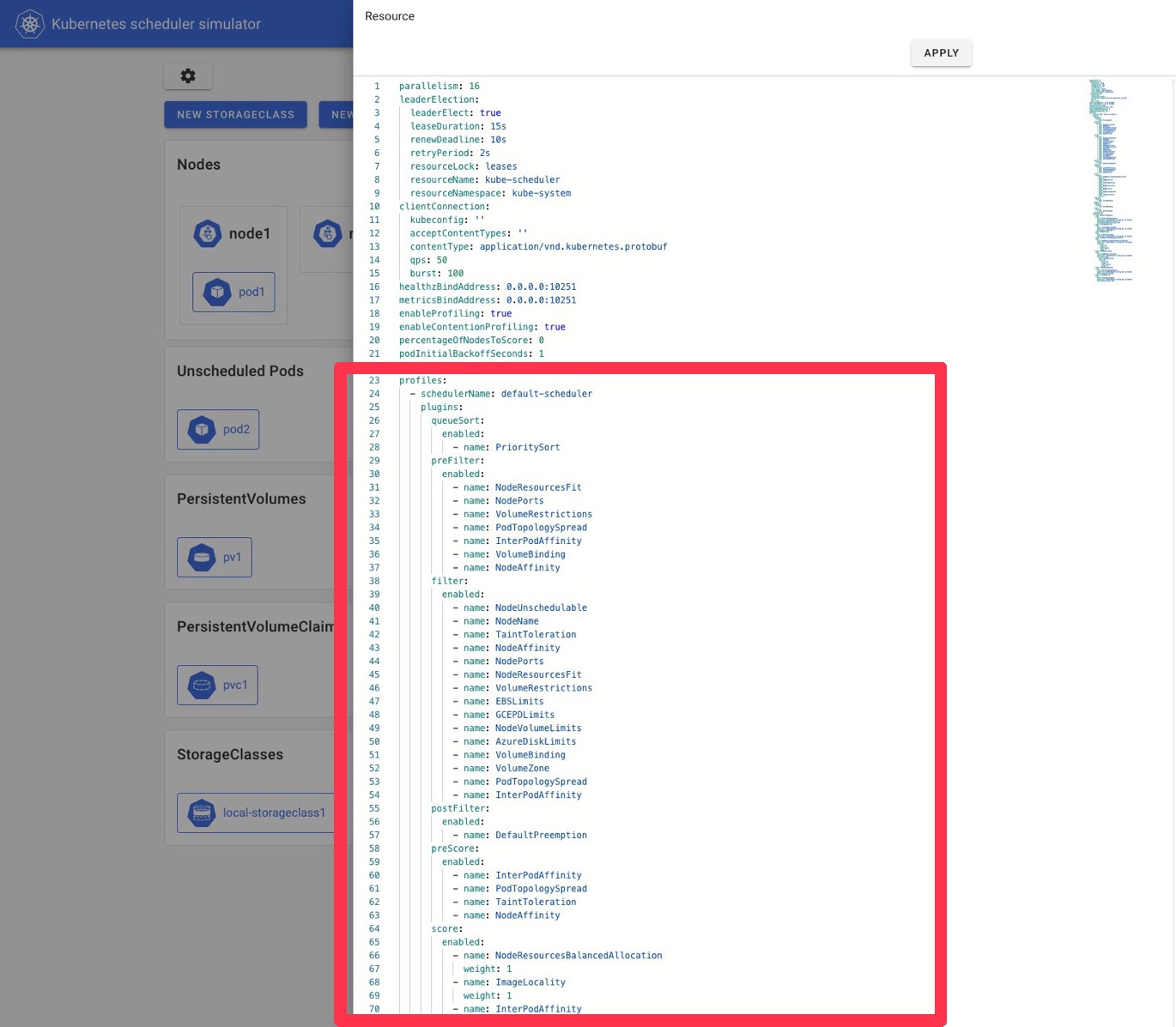Click 'schedulerName: default-scheduler' line

(x=501, y=394)
